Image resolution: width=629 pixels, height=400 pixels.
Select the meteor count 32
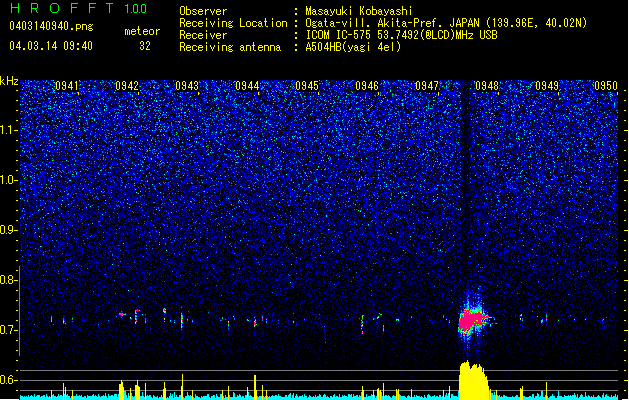[x=145, y=46]
